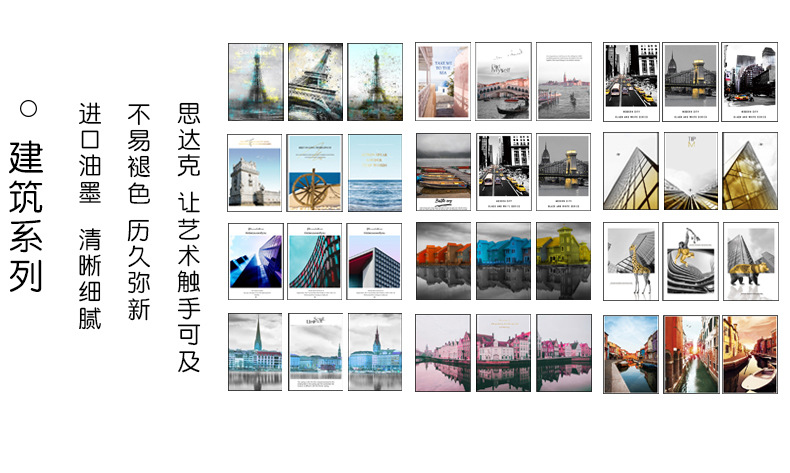Select the 'TIP' golden skyscrapers sky-view print
Screen dimensions: 790x473
click(690, 172)
